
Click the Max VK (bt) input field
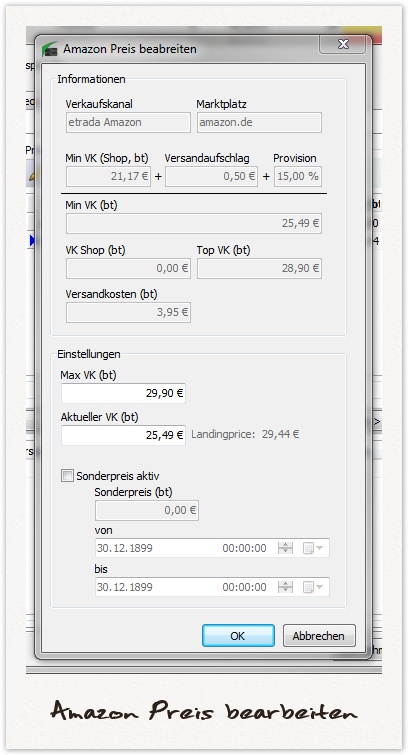click(123, 393)
